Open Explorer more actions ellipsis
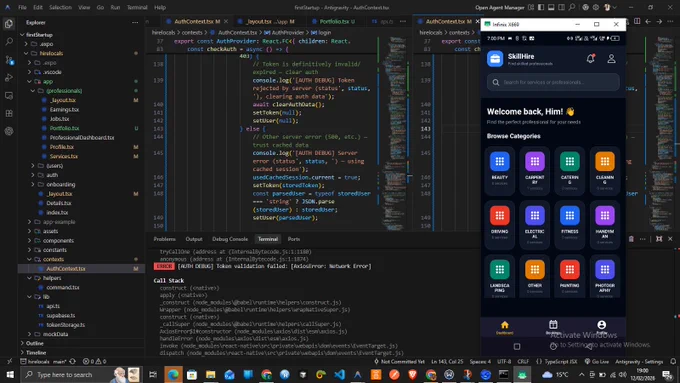Viewport: 680px width, 383px height. [x=135, y=22]
